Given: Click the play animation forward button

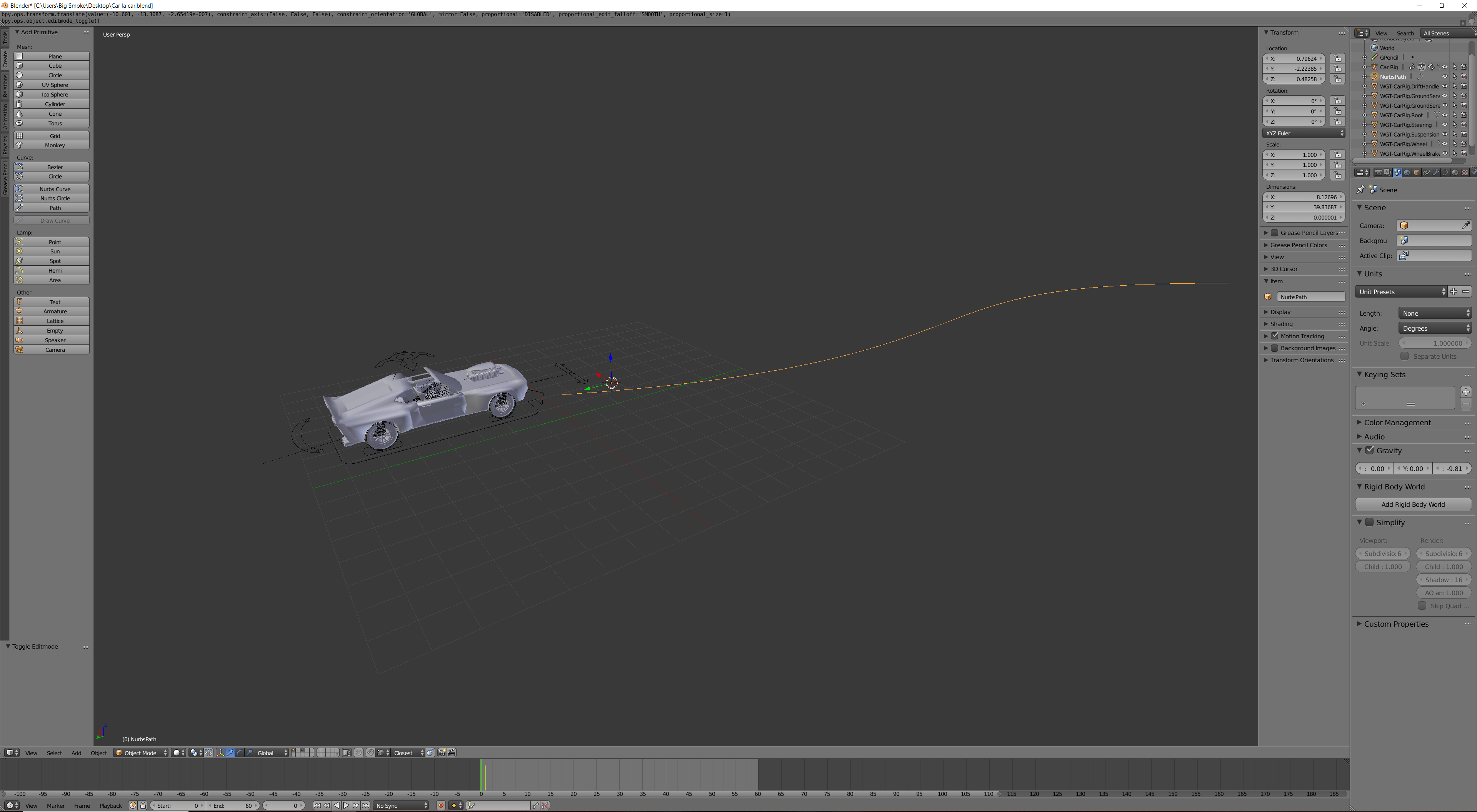Looking at the screenshot, I should (346, 806).
